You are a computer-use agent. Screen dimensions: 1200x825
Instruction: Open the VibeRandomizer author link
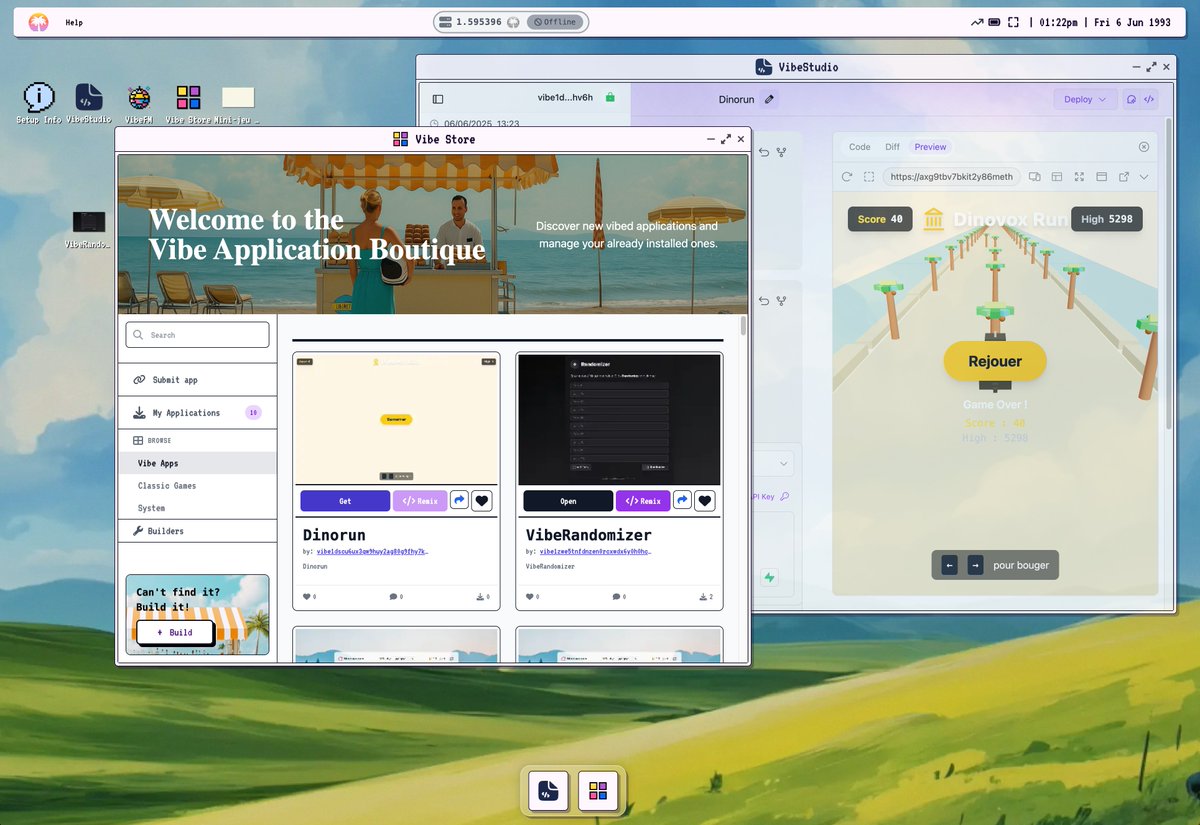[x=596, y=551]
